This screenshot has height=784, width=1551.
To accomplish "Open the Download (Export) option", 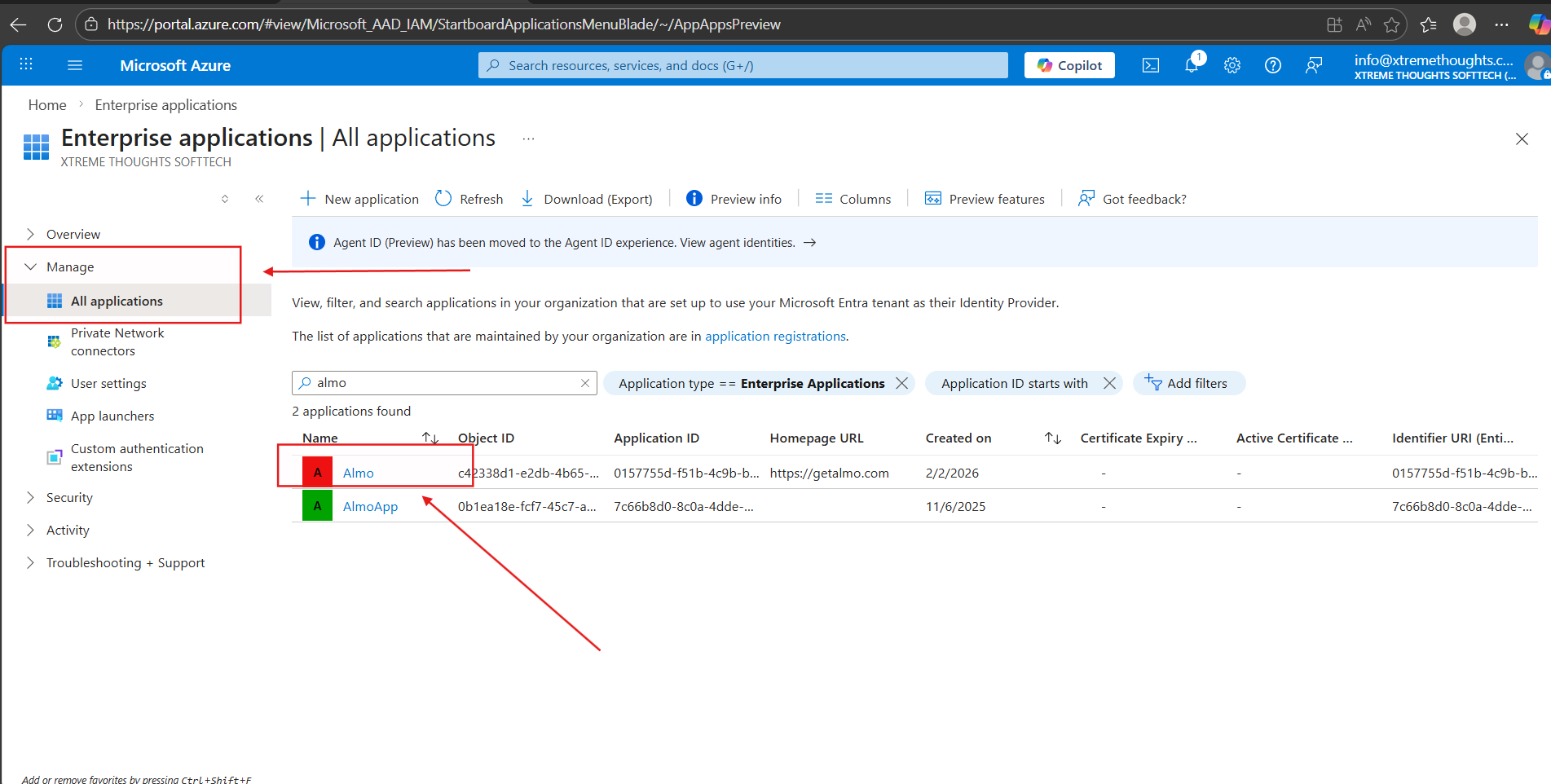I will point(528,198).
